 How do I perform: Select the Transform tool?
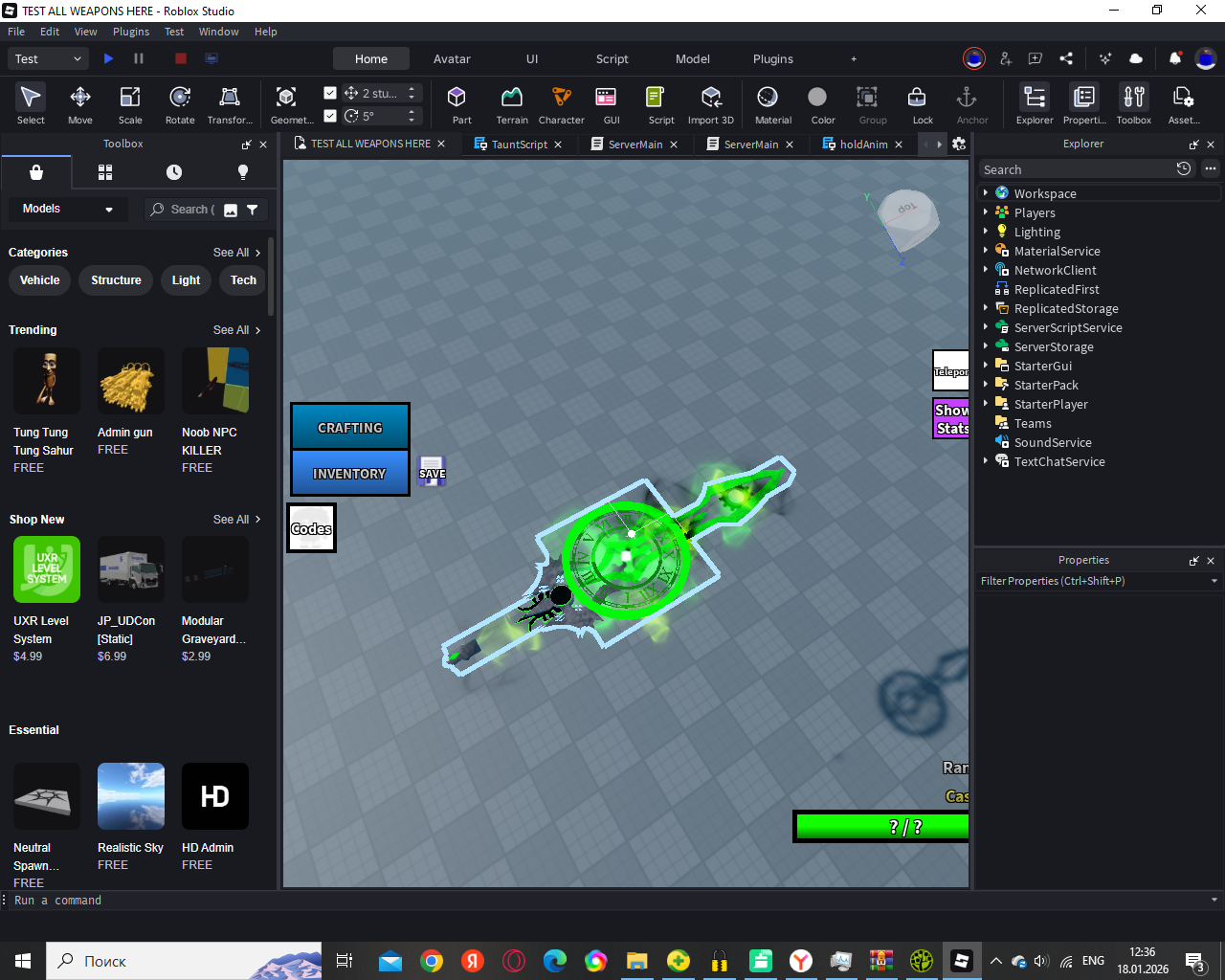pos(230,103)
